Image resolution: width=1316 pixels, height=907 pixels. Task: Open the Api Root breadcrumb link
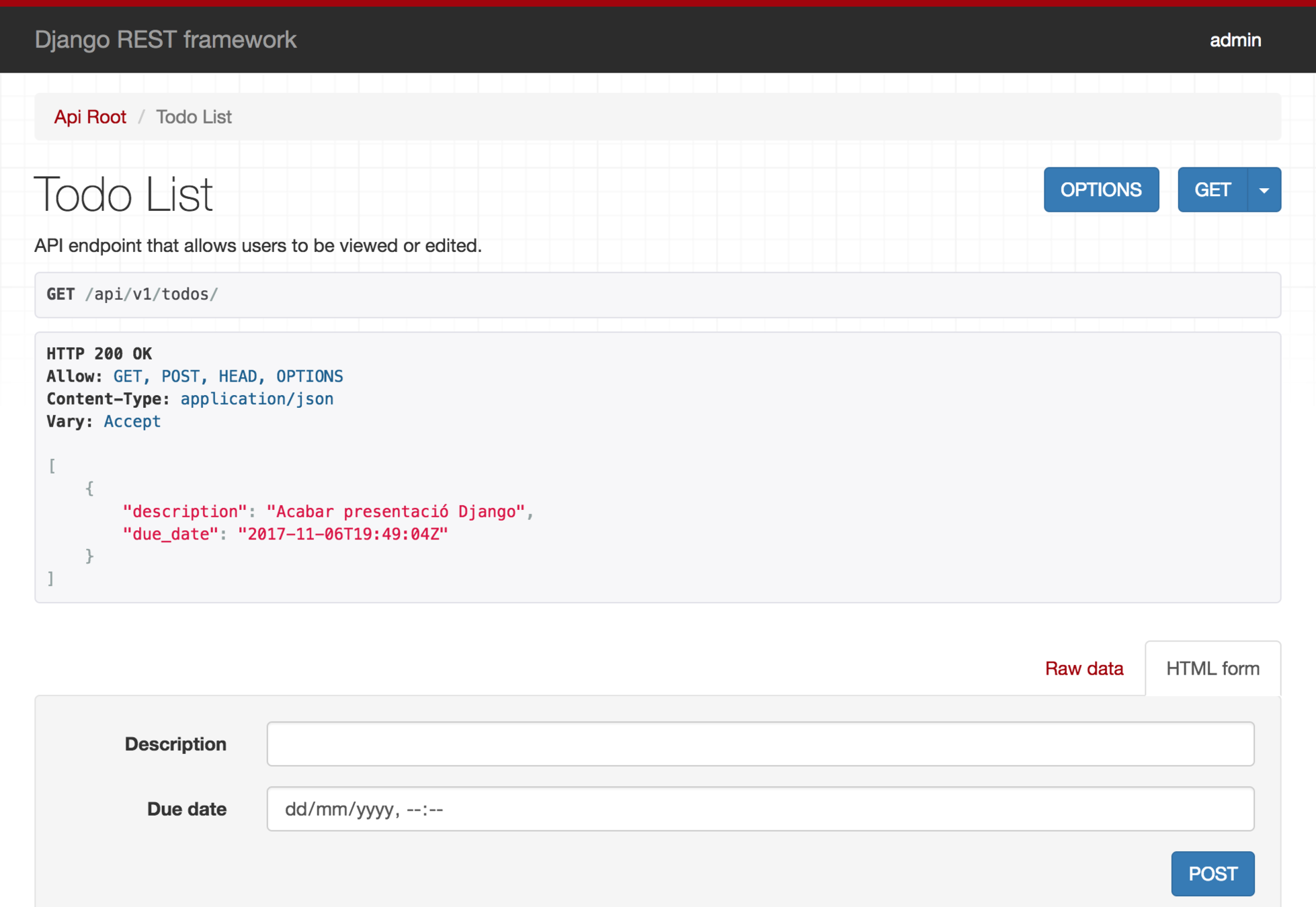[90, 117]
